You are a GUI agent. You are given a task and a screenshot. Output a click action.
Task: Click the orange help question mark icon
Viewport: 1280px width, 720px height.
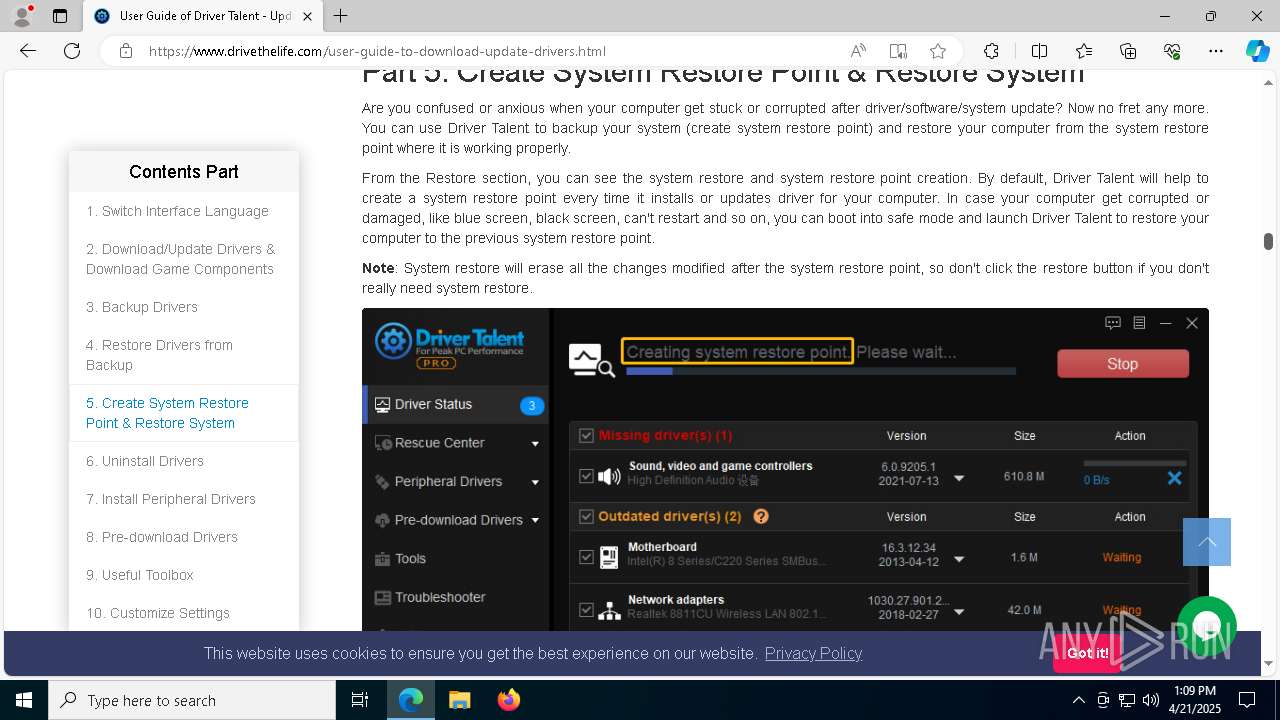761,516
